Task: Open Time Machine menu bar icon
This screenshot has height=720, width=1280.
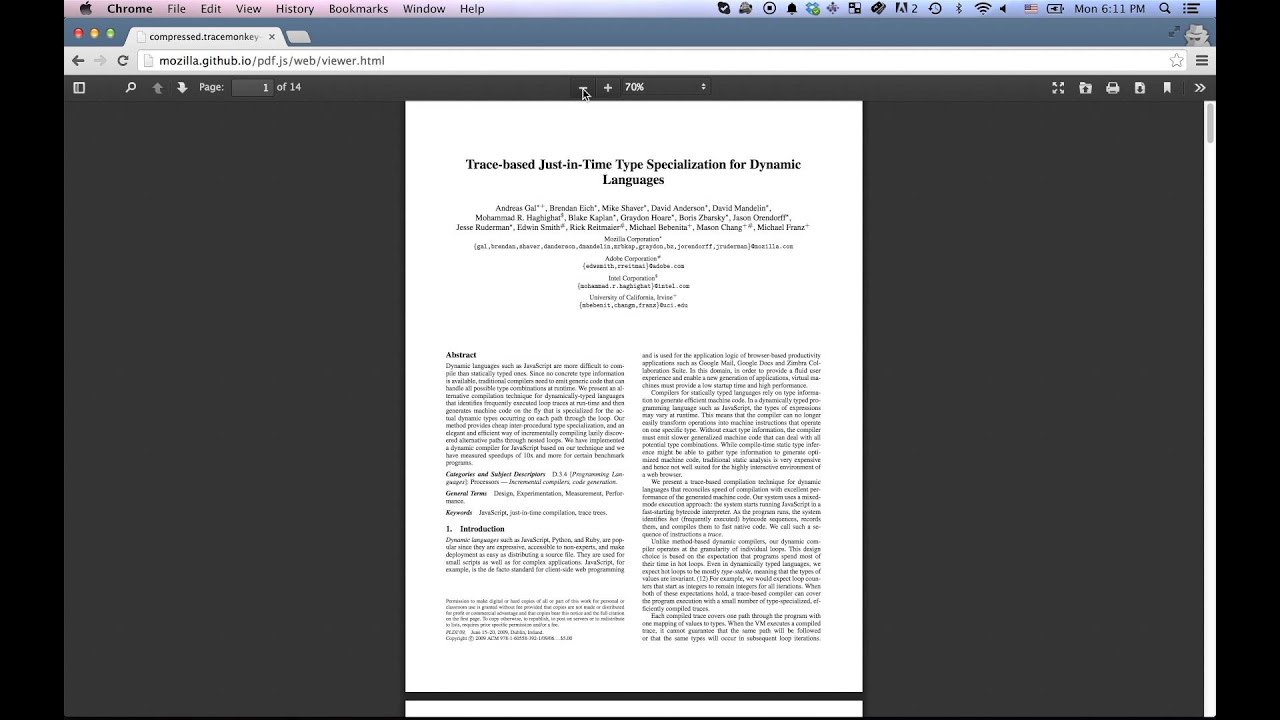Action: (x=935, y=9)
